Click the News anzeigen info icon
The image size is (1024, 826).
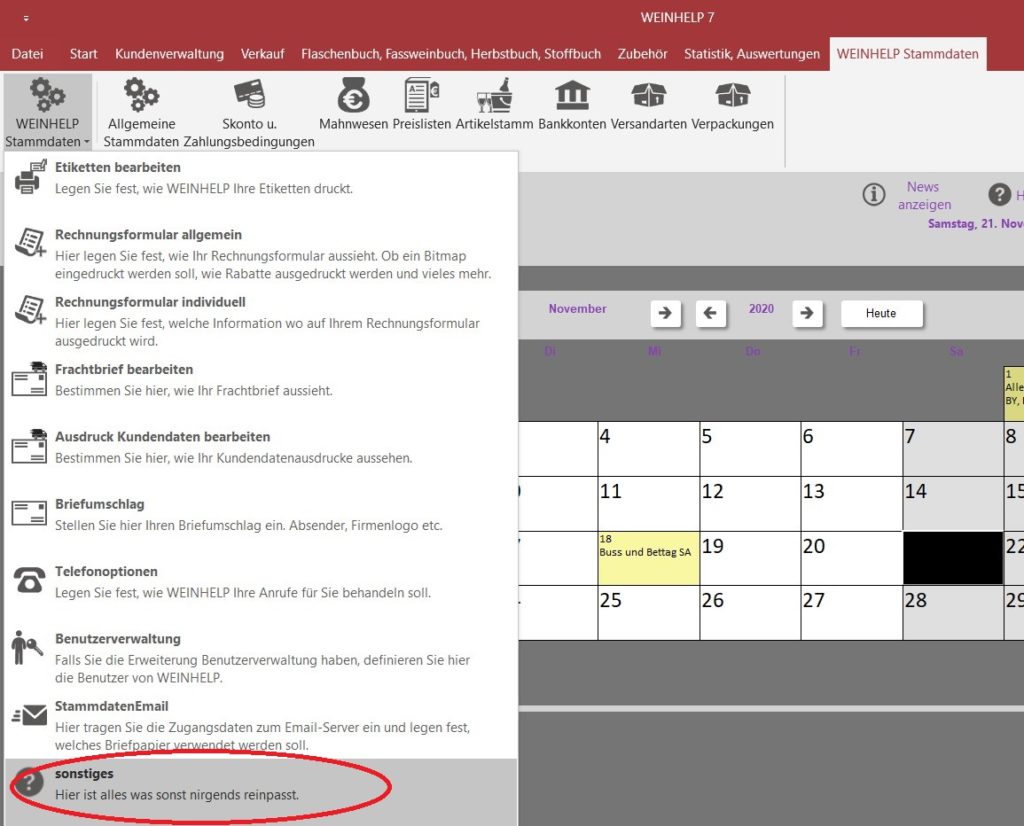coord(874,194)
